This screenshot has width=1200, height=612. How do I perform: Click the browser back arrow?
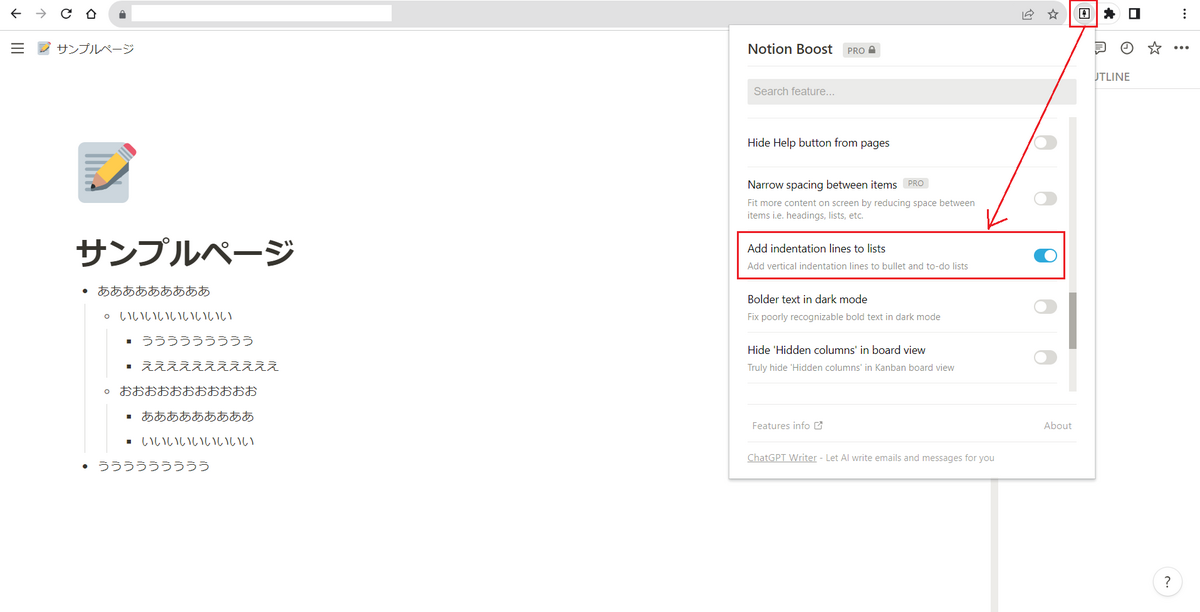pos(15,14)
